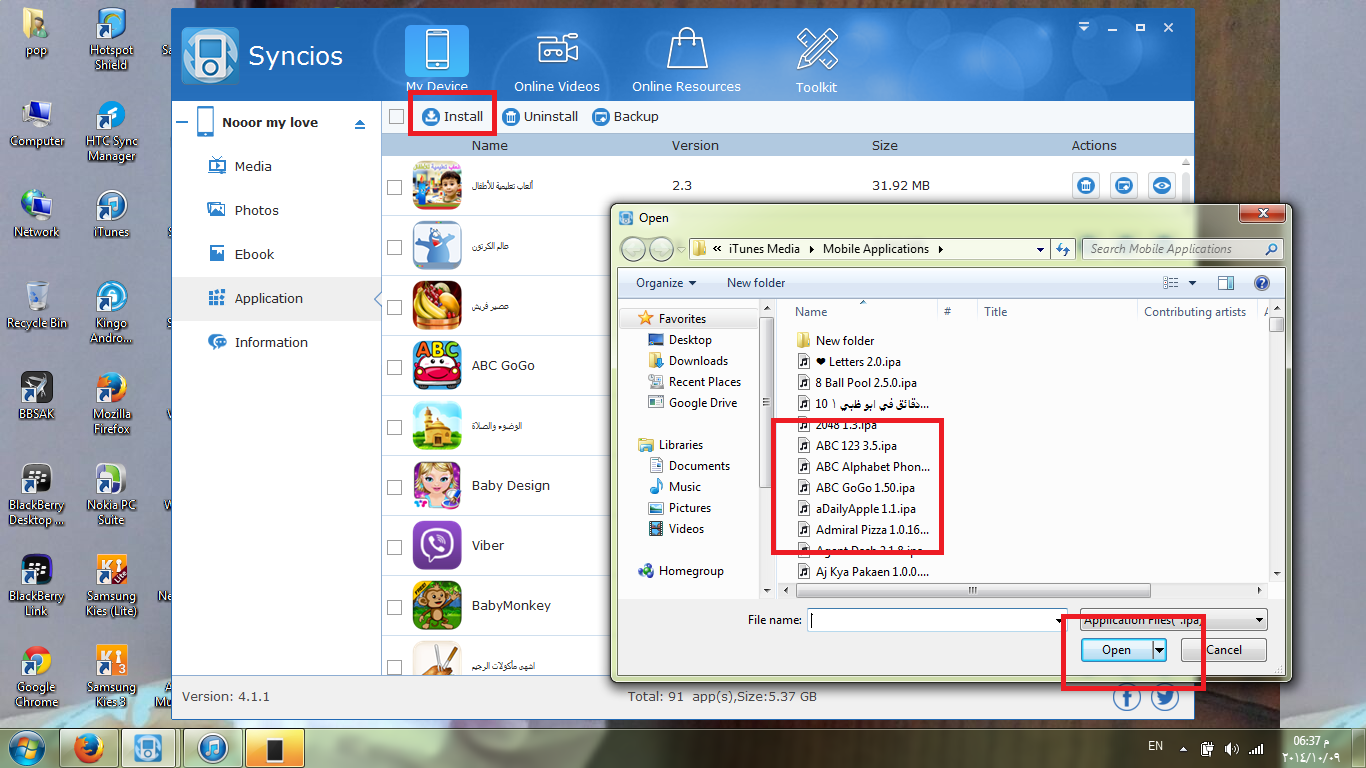Click New folder in the dialog toolbar
The image size is (1366, 768).
tap(756, 283)
